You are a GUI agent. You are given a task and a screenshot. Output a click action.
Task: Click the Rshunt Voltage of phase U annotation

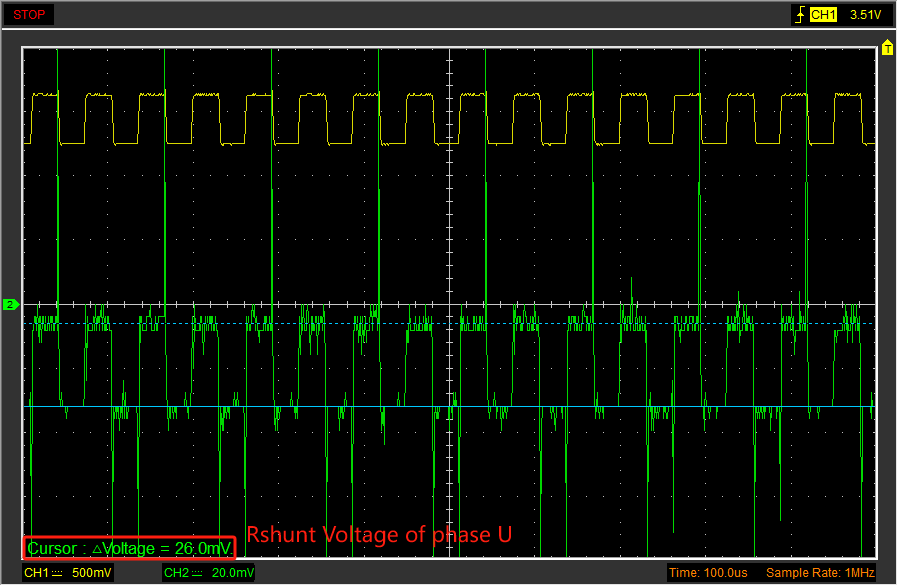(x=379, y=534)
